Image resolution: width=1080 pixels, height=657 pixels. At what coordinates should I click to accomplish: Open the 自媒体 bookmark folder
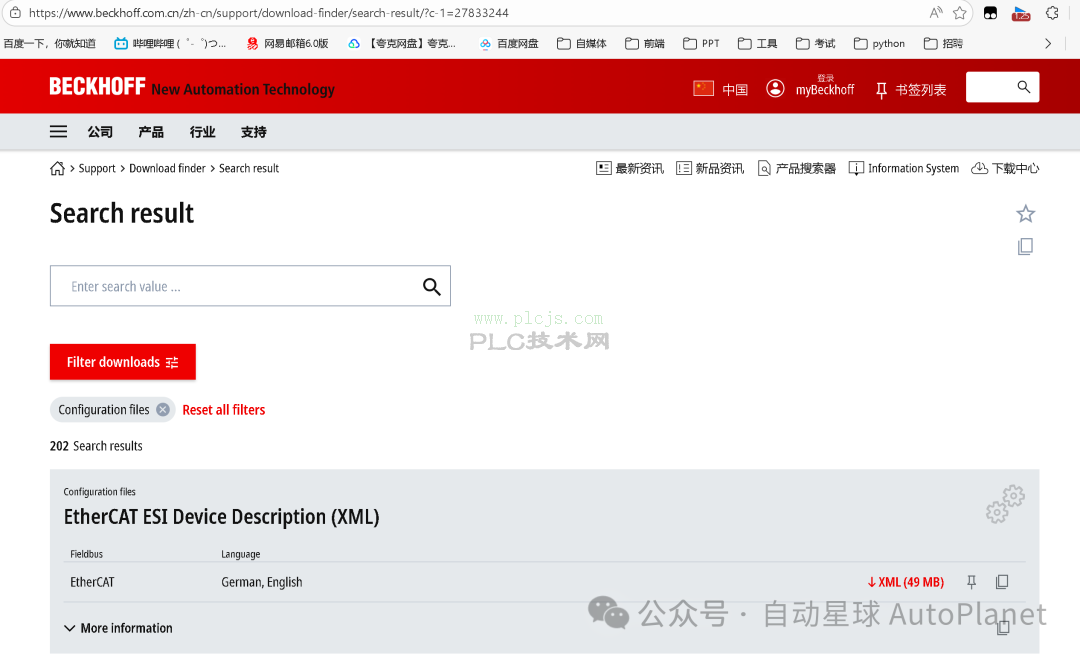coord(582,43)
